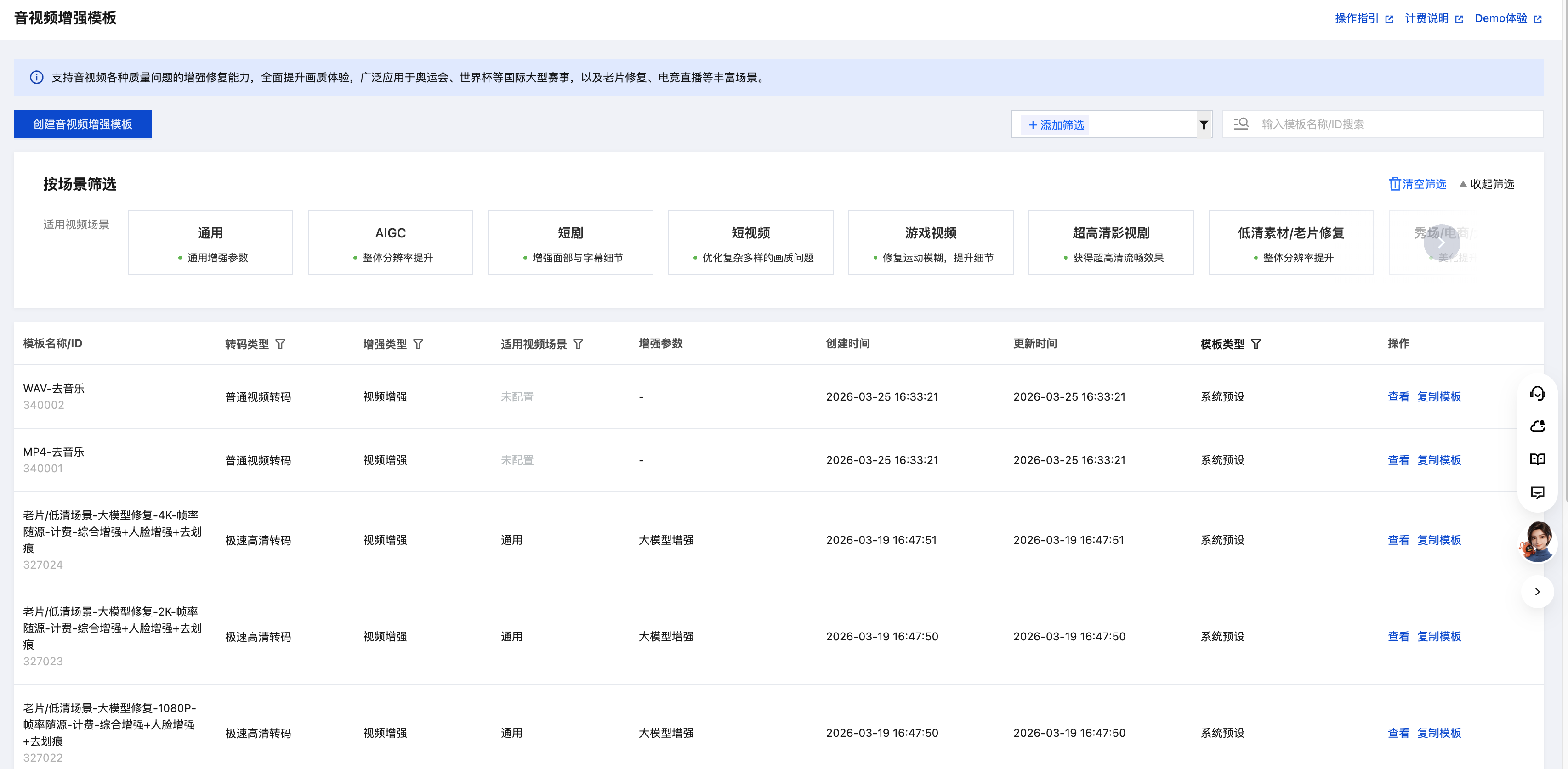Click the feedback message icon in sidebar
Screen dimensions: 1568x769
click(1537, 492)
